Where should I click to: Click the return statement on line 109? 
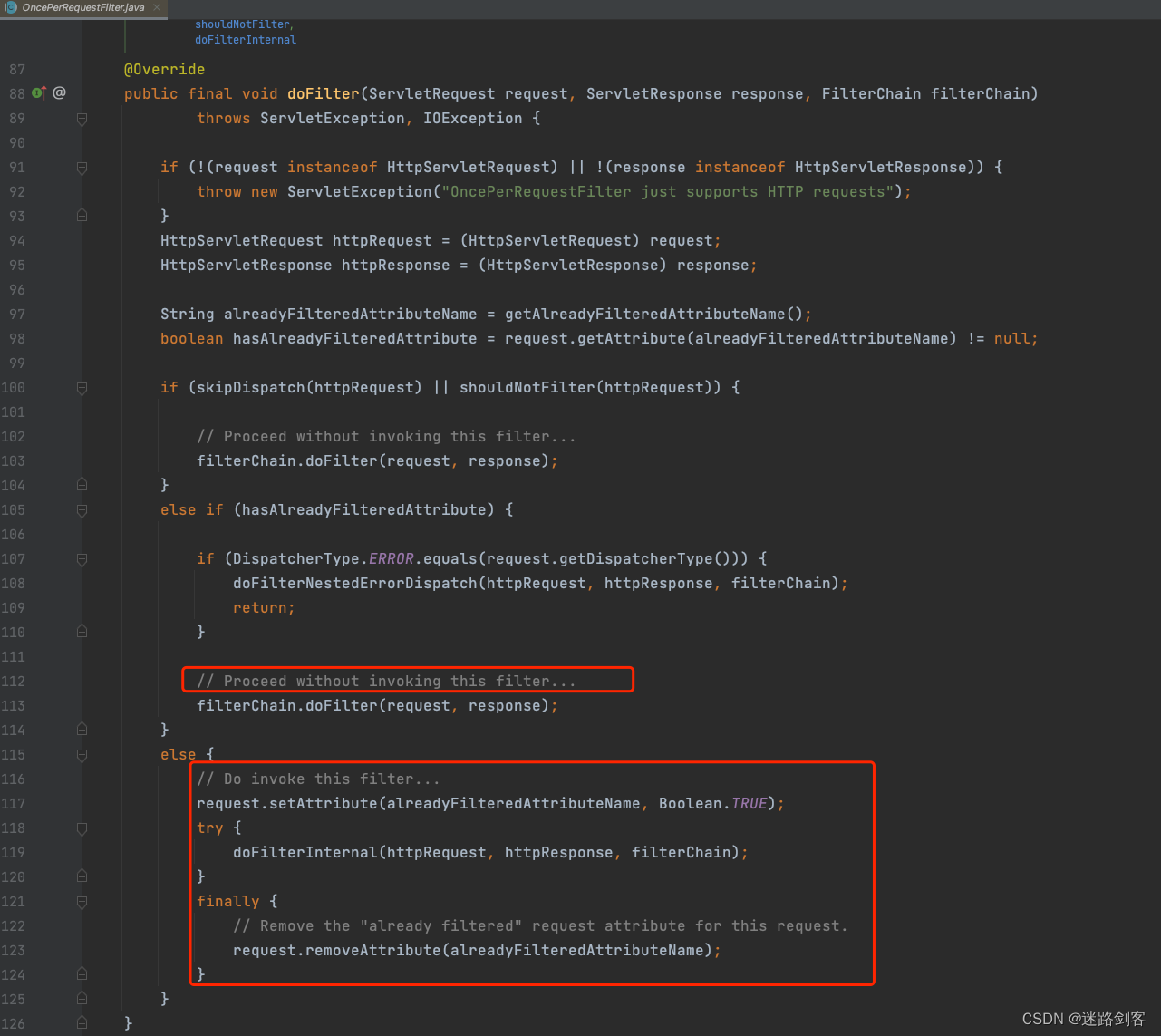[x=264, y=607]
